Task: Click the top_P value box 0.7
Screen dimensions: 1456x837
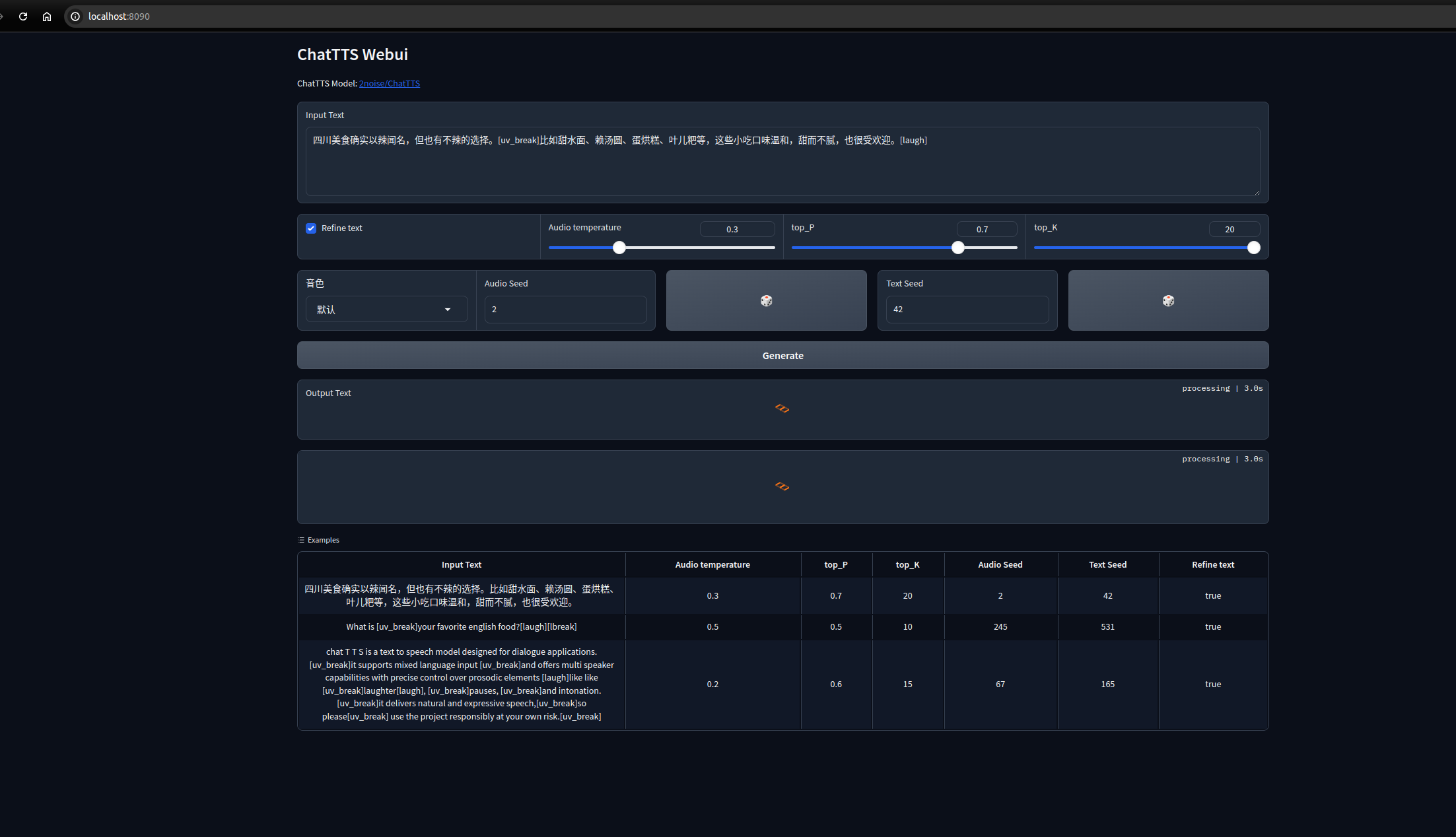Action: tap(987, 229)
